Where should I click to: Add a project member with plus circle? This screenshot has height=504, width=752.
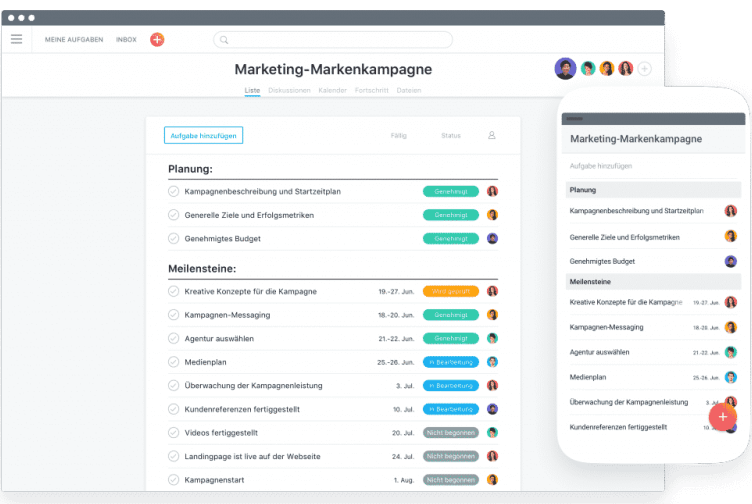[x=645, y=69]
